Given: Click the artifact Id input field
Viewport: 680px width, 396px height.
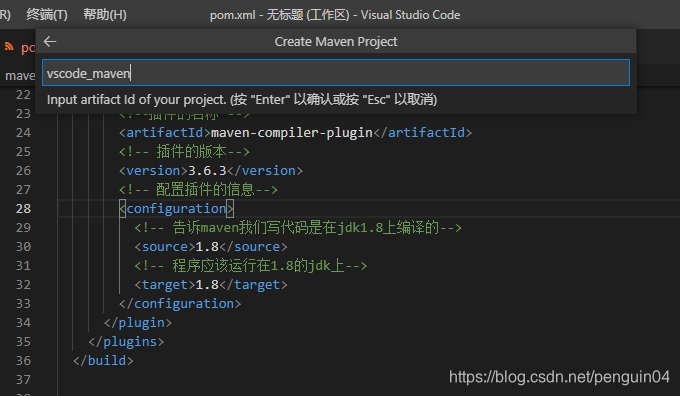Looking at the screenshot, I should pos(336,73).
